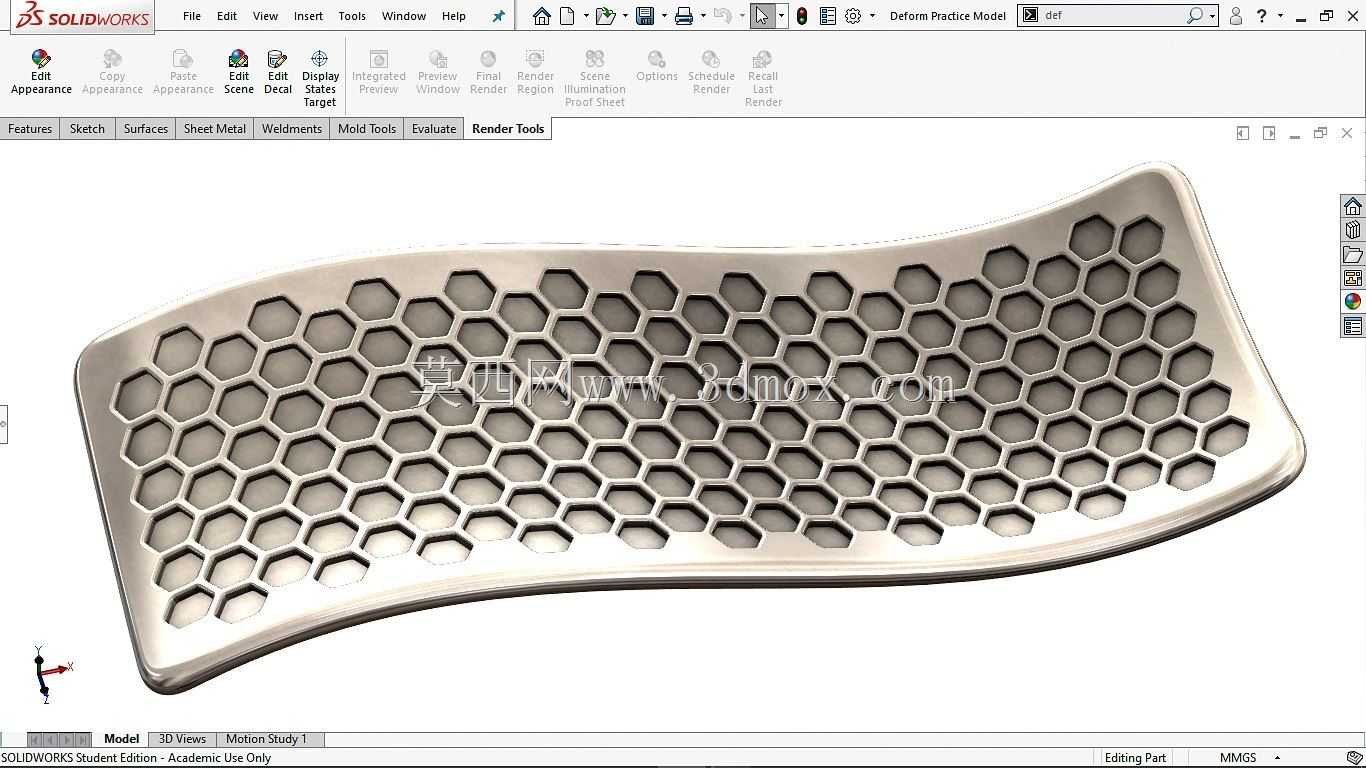Open the Insert menu
This screenshot has height=768, width=1366.
pyautogui.click(x=308, y=16)
